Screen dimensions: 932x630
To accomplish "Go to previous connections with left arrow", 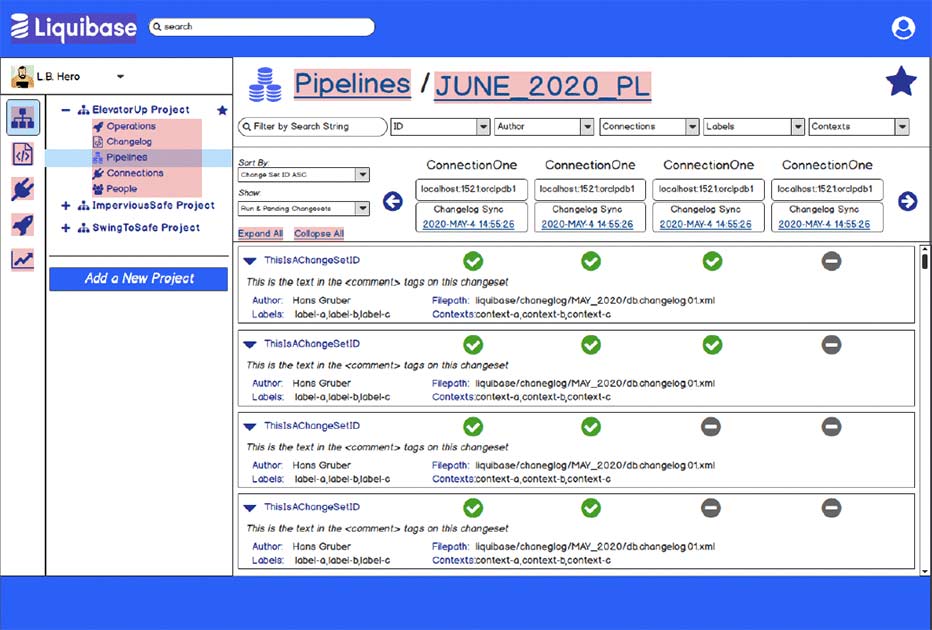I will point(392,201).
